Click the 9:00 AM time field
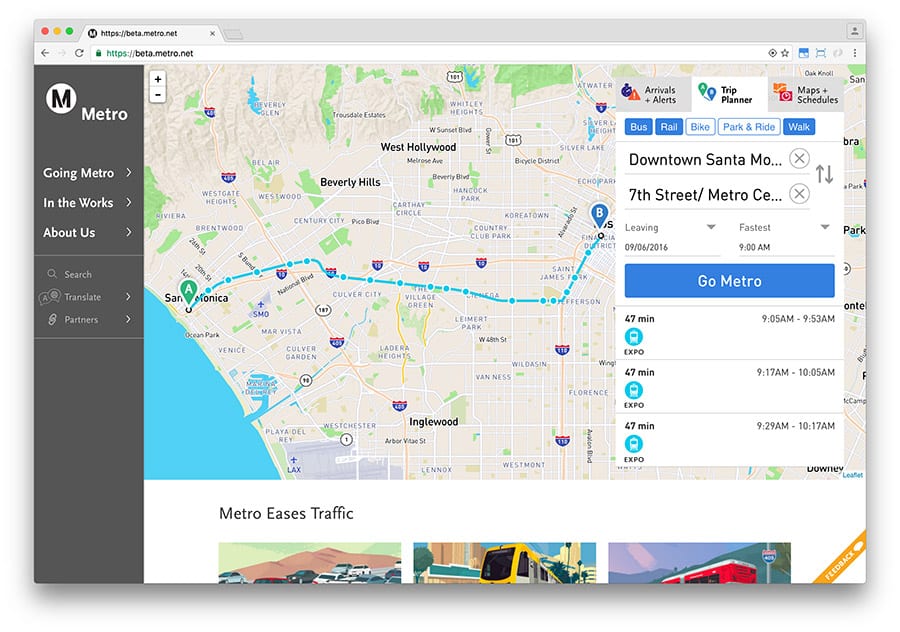Viewport: 900px width, 632px height. point(786,247)
